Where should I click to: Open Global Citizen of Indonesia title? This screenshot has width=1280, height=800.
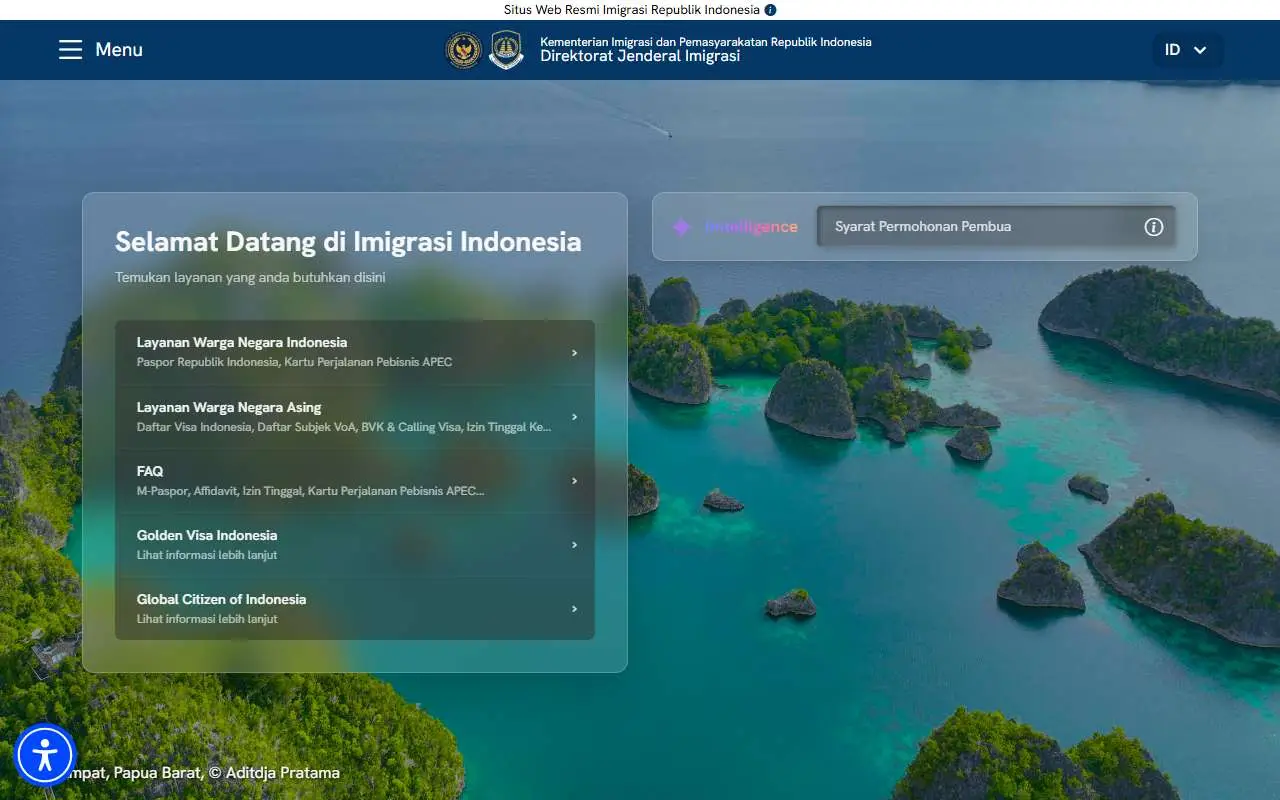221,599
